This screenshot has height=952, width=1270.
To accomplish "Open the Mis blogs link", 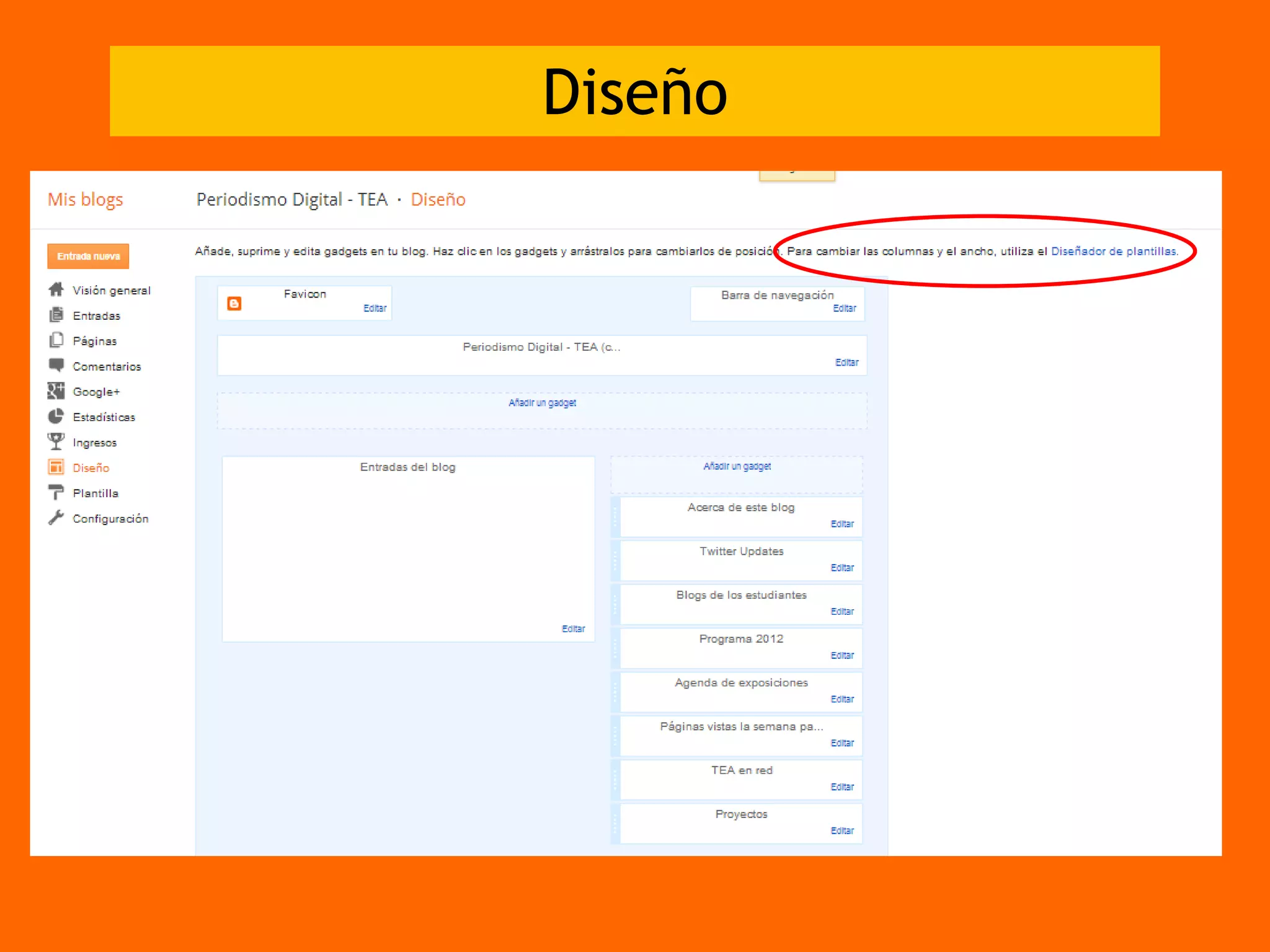I will tap(86, 200).
